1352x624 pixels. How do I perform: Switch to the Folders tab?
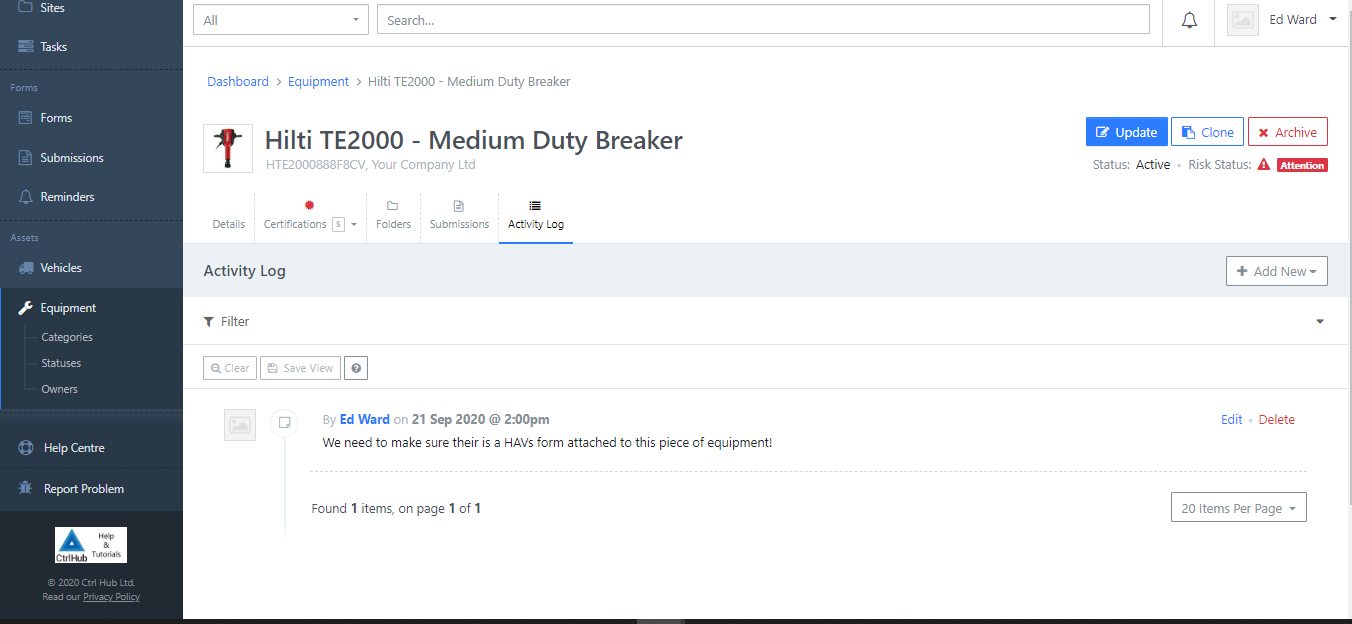393,216
